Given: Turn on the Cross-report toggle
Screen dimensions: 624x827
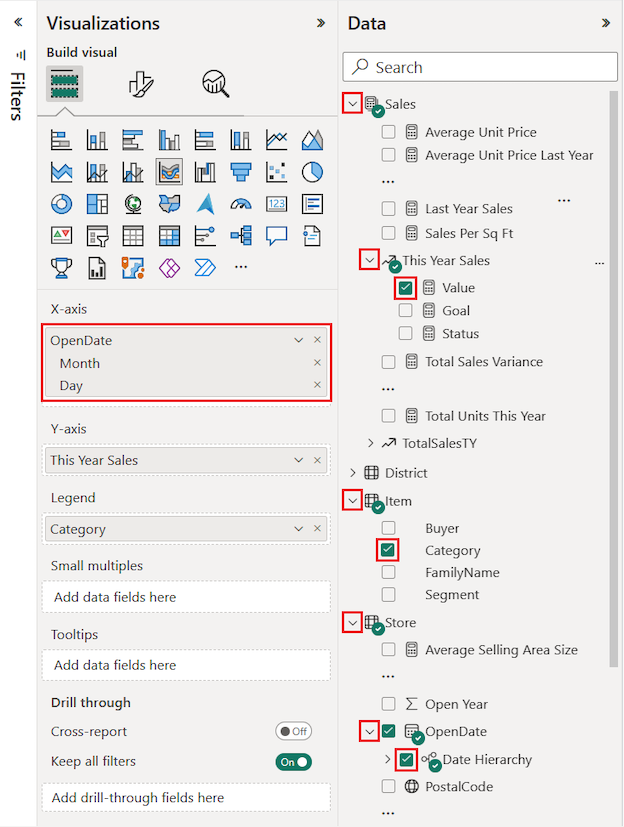Looking at the screenshot, I should tap(293, 732).
